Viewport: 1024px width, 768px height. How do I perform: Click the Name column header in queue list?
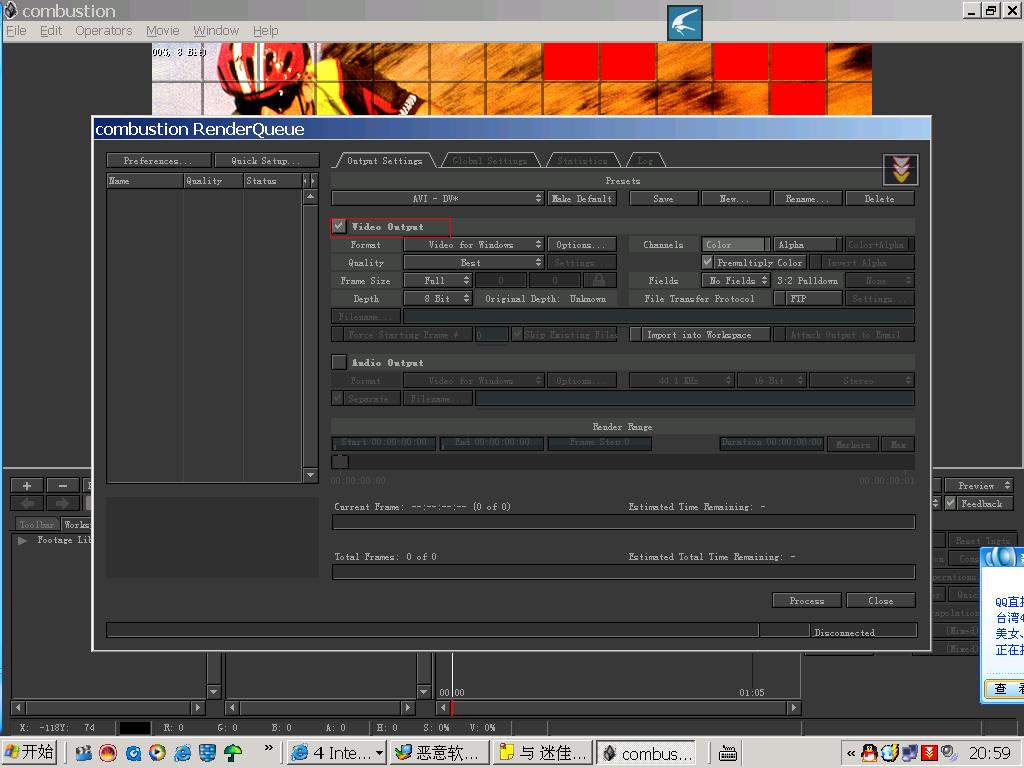coord(145,180)
